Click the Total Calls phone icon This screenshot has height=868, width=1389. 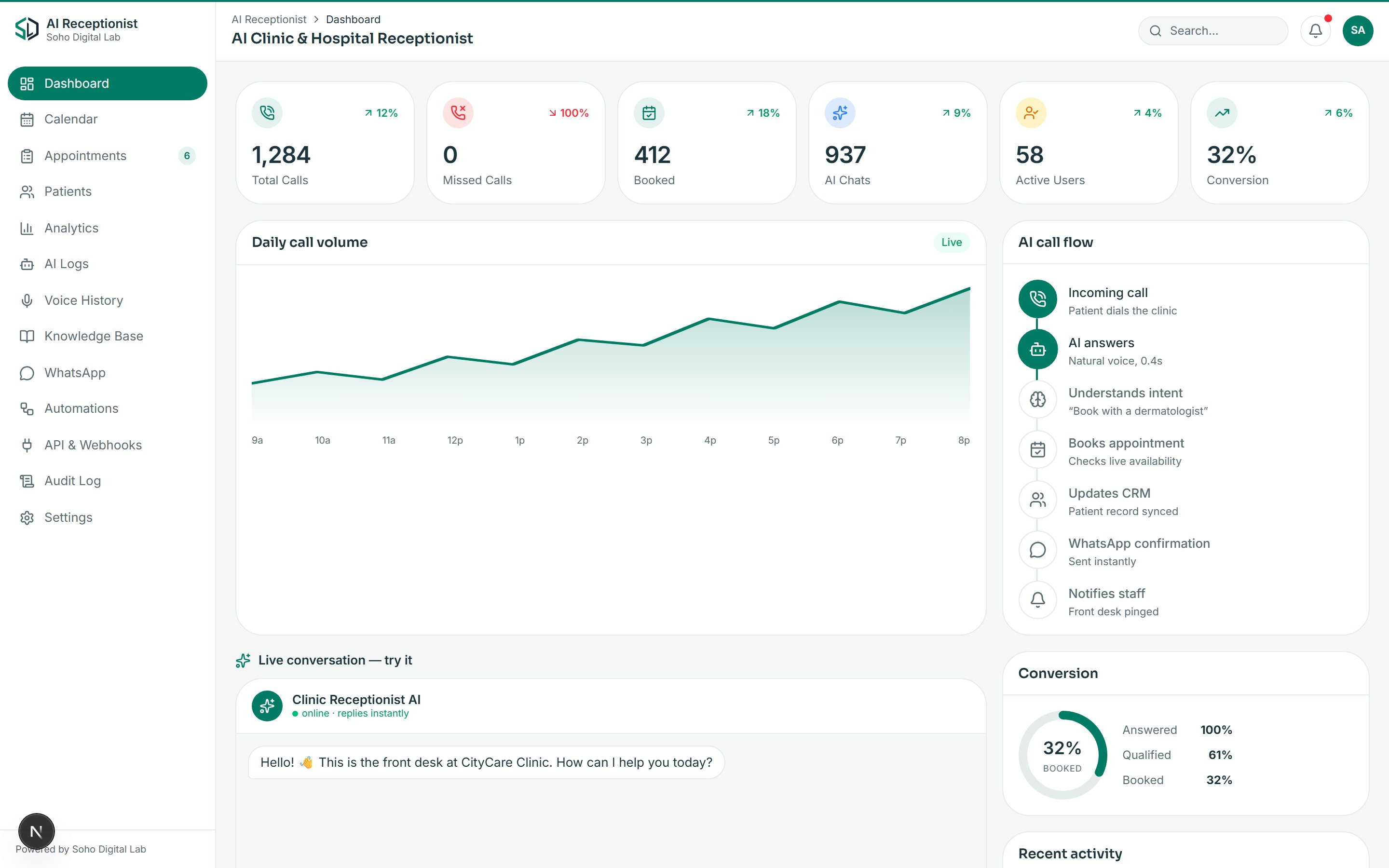(267, 112)
